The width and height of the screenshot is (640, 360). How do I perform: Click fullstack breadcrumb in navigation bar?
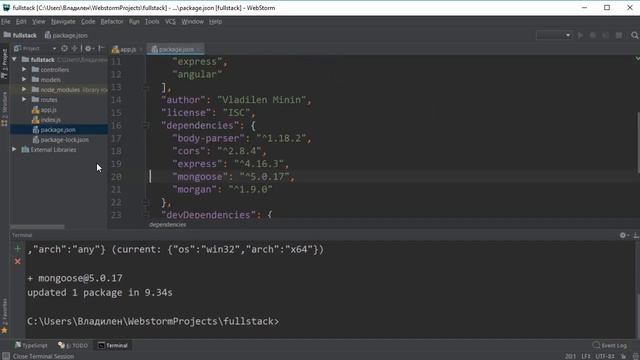tap(20, 36)
